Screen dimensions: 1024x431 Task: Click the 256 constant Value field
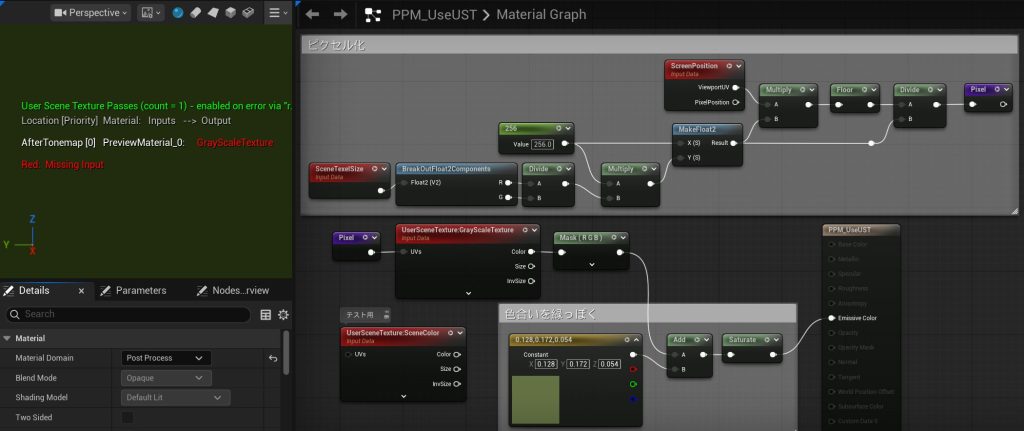[543, 144]
